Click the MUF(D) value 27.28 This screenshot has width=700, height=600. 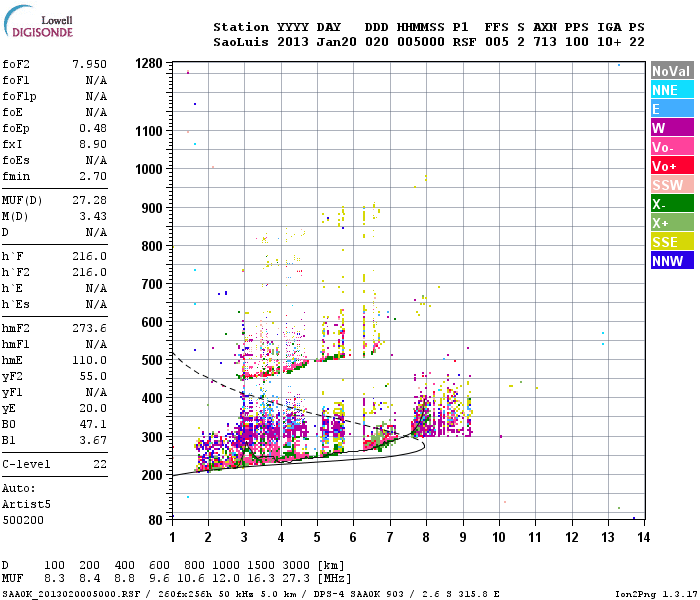[x=90, y=200]
